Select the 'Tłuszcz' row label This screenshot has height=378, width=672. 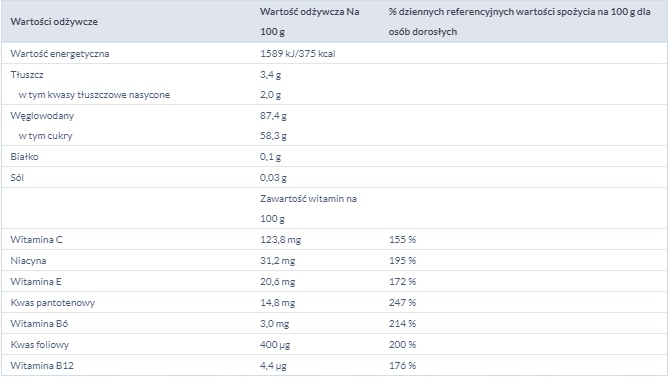click(27, 75)
